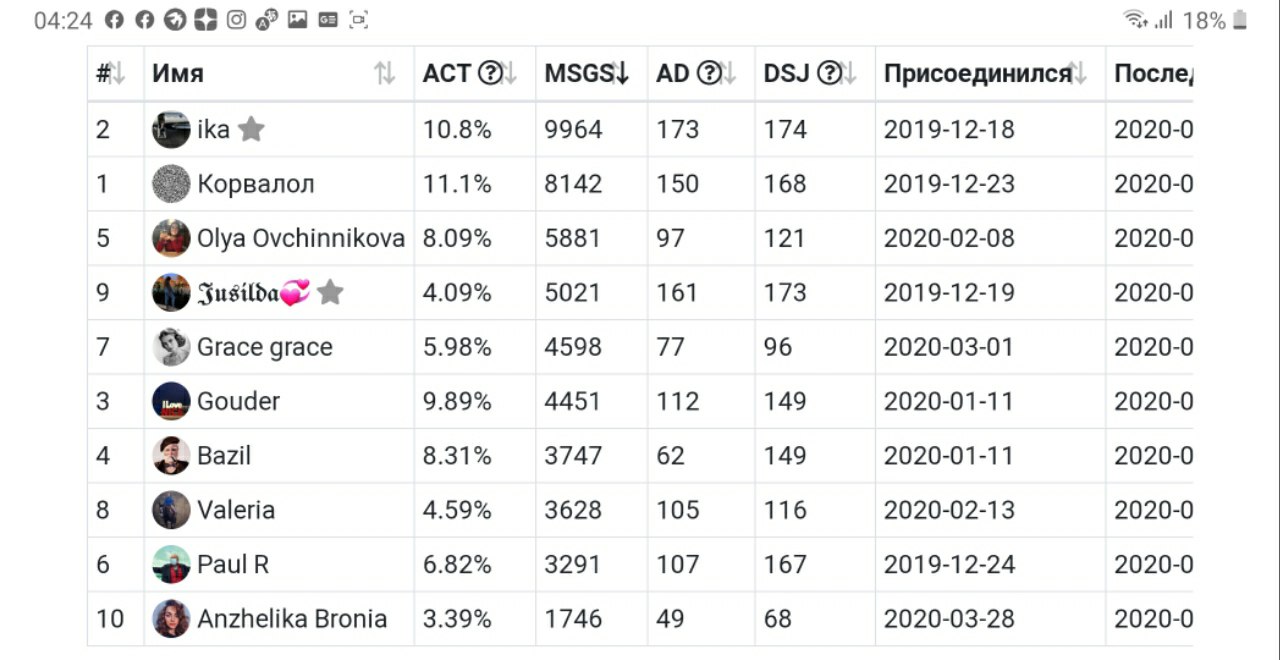Screen dimensions: 1280x660
Task: Click the Paul R avatar image
Action: click(x=171, y=564)
